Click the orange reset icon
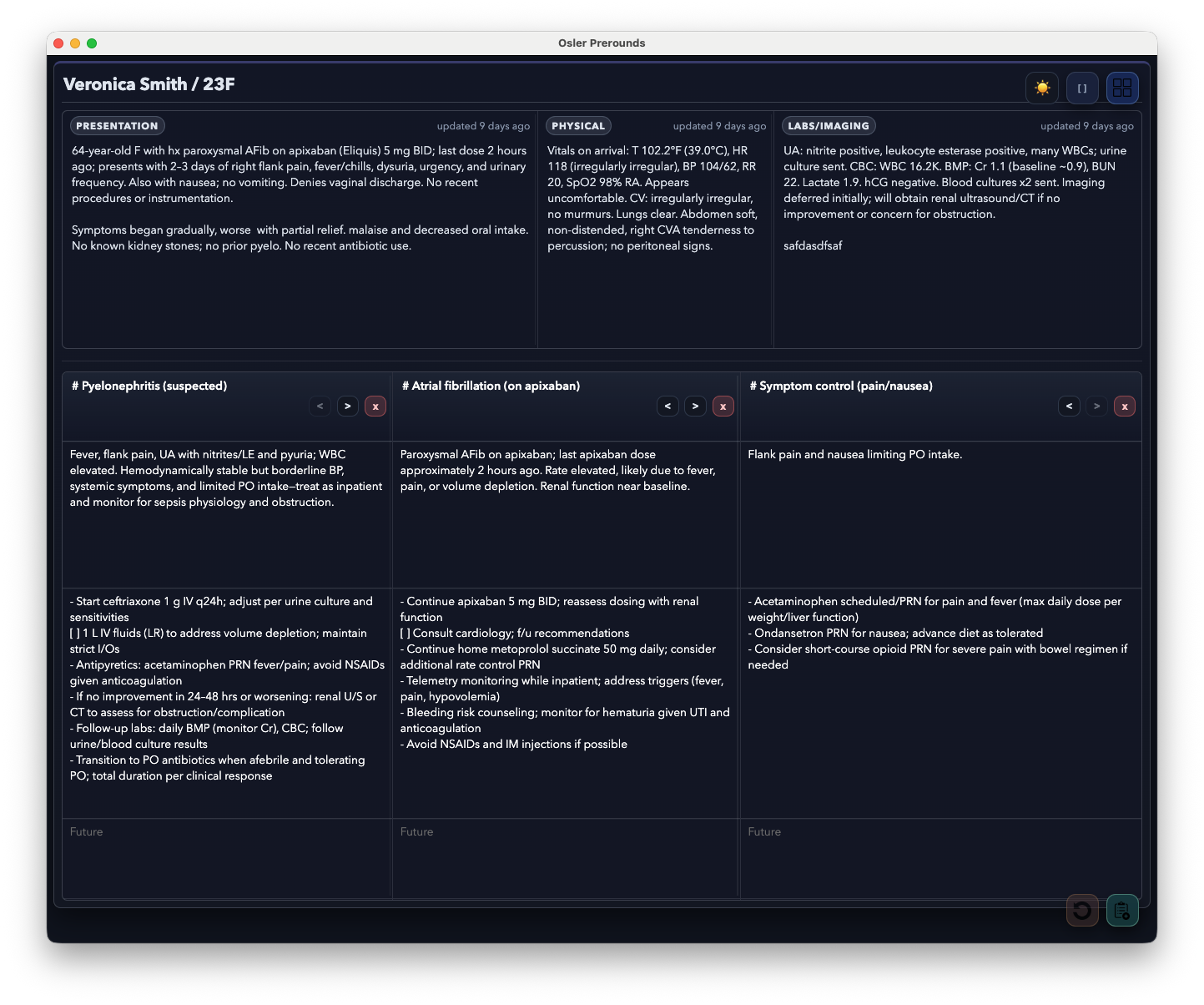Image resolution: width=1204 pixels, height=1005 pixels. click(1082, 910)
